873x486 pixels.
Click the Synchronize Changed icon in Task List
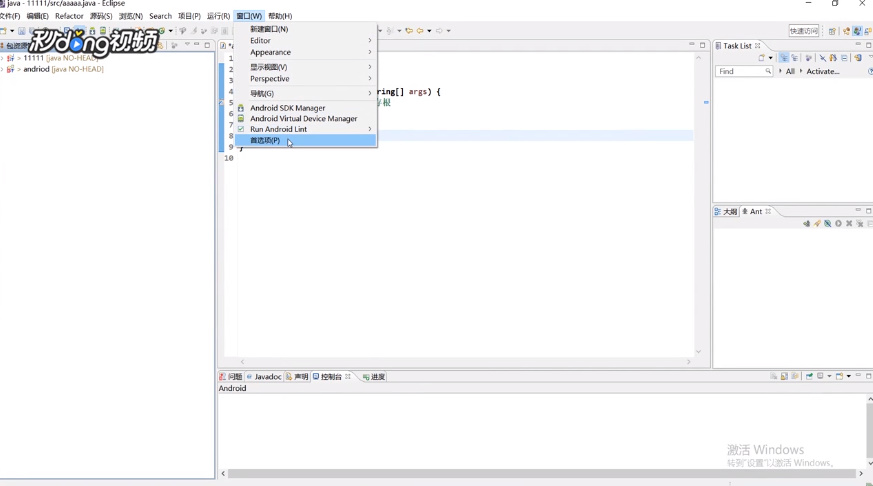[833, 57]
